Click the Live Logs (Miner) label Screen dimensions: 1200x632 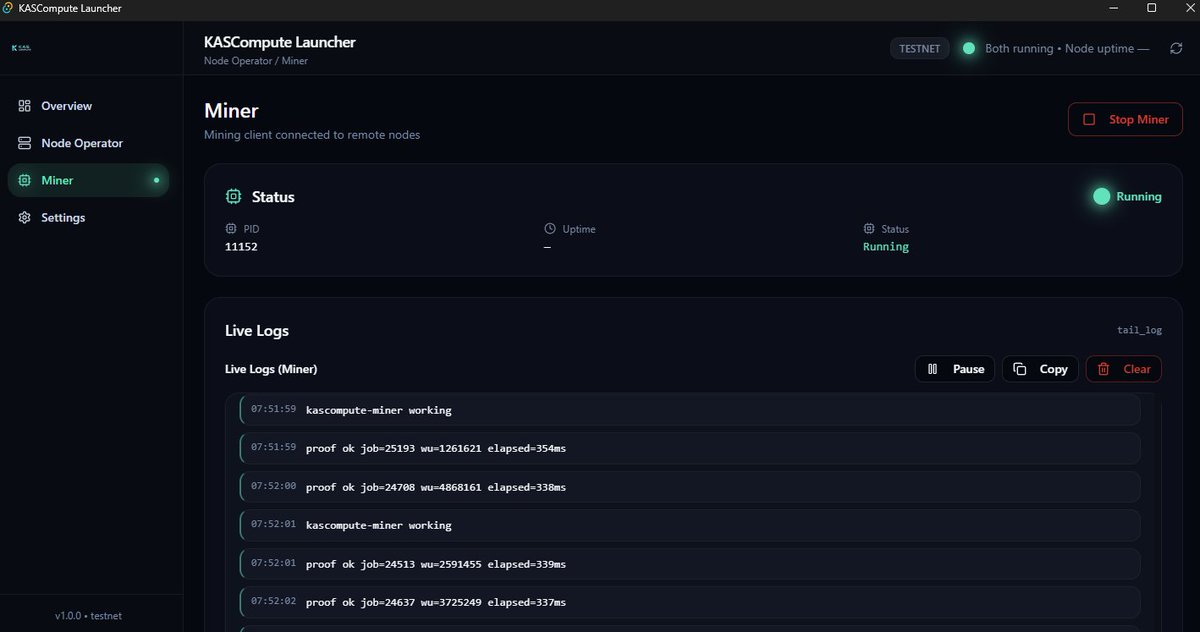tap(271, 369)
